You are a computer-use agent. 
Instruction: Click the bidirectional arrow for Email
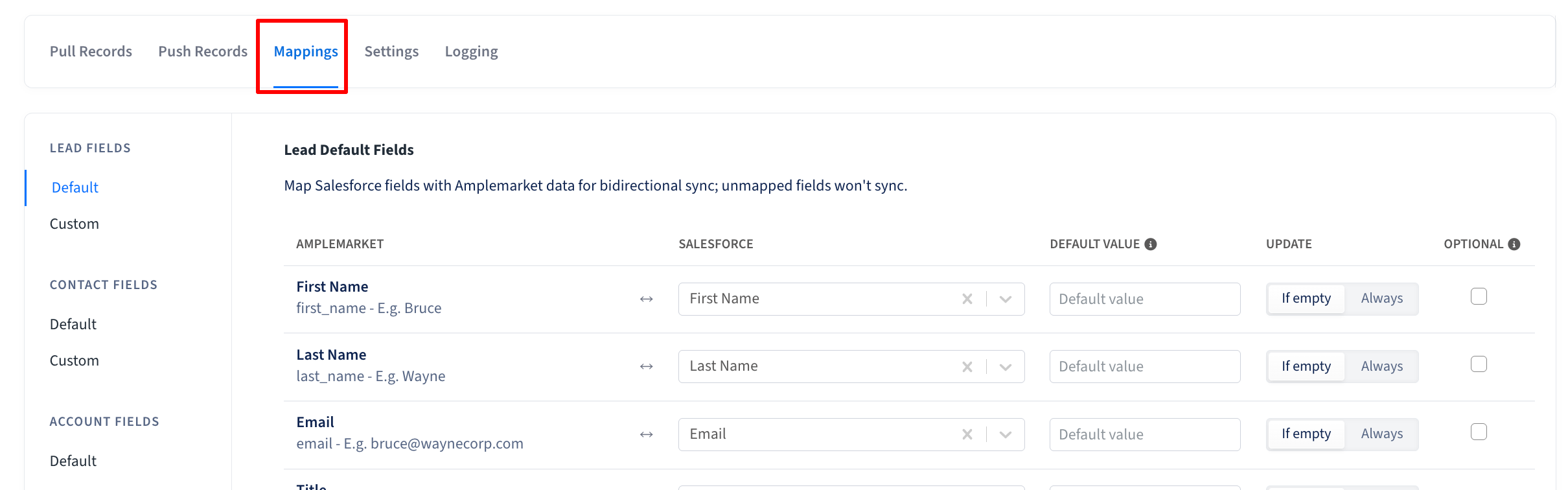click(646, 434)
